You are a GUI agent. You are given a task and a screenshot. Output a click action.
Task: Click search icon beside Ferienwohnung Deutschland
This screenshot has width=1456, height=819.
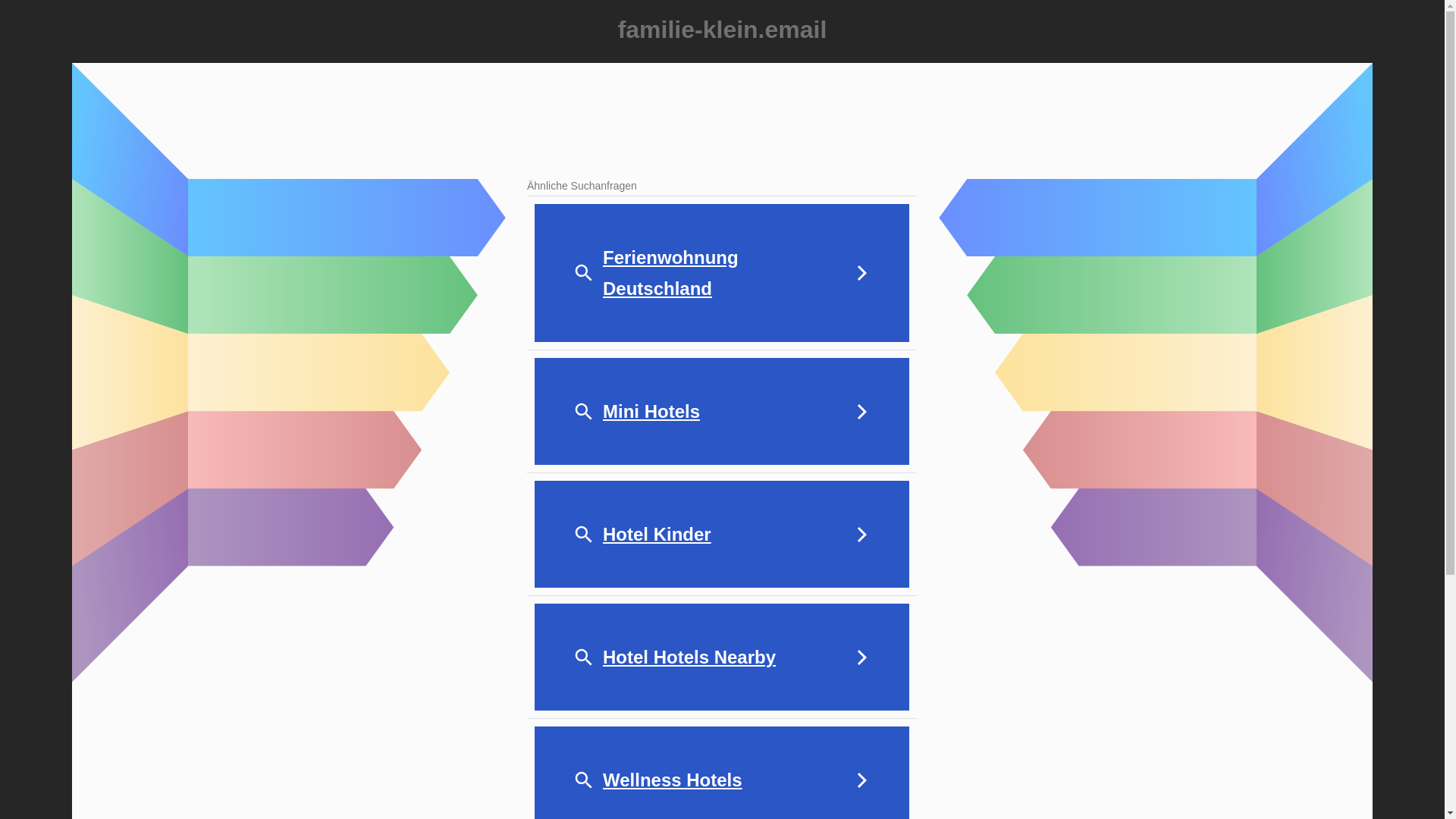pyautogui.click(x=583, y=273)
